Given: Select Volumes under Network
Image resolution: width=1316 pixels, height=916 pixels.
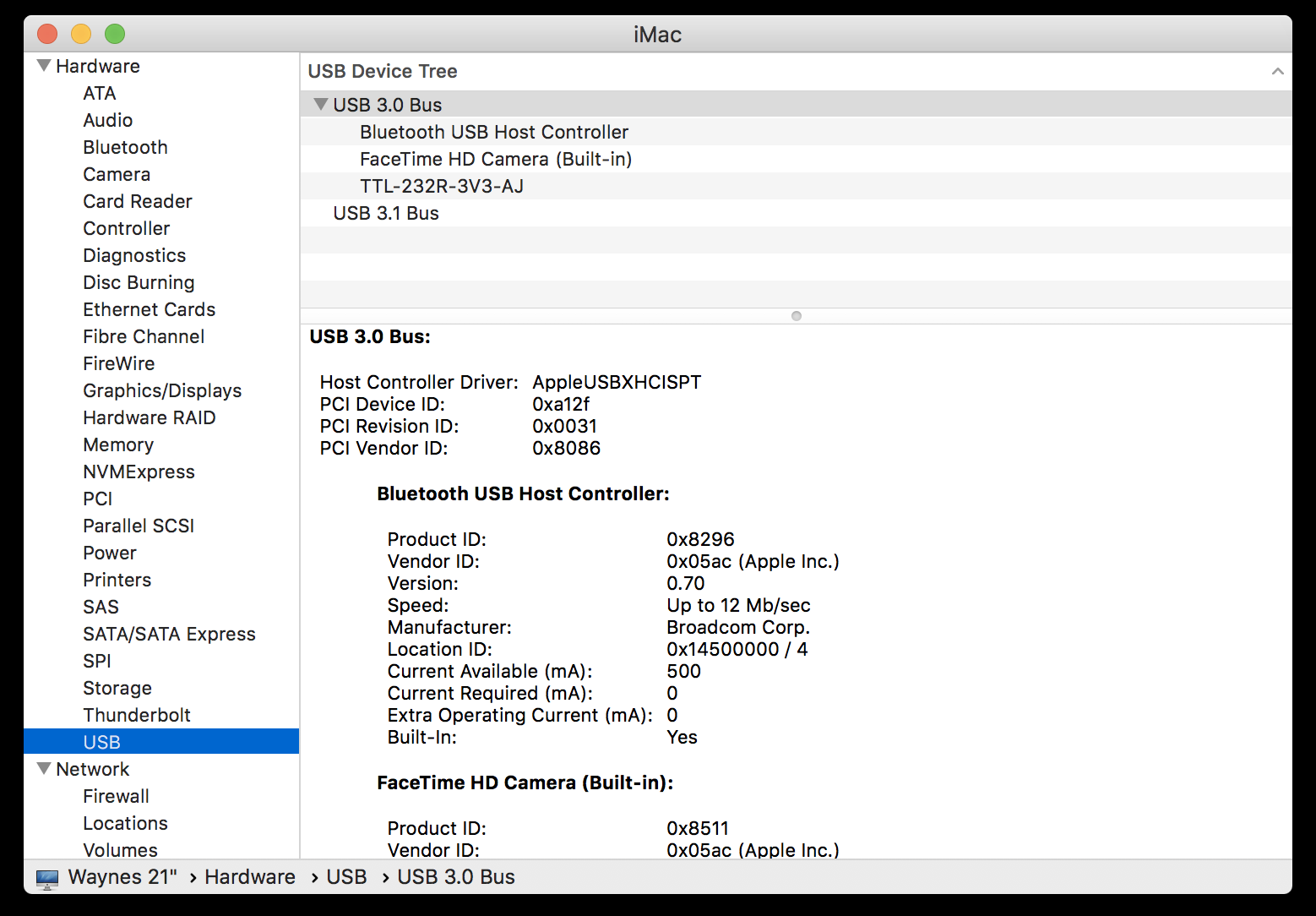Looking at the screenshot, I should point(120,850).
